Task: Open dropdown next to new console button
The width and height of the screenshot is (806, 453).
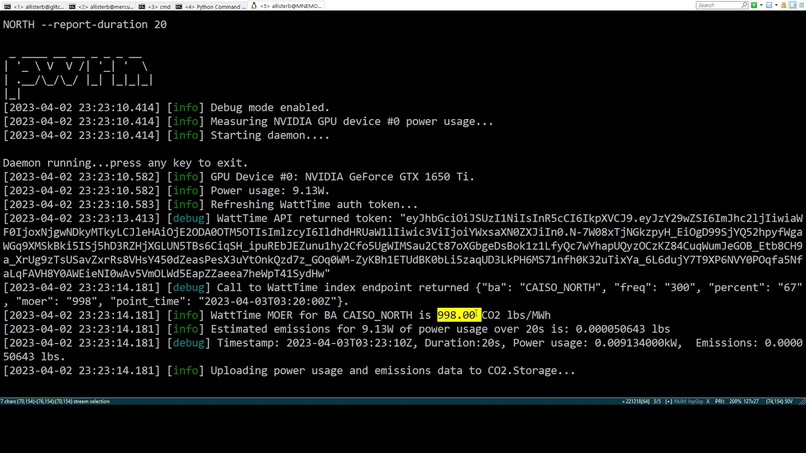Action: tap(761, 5)
